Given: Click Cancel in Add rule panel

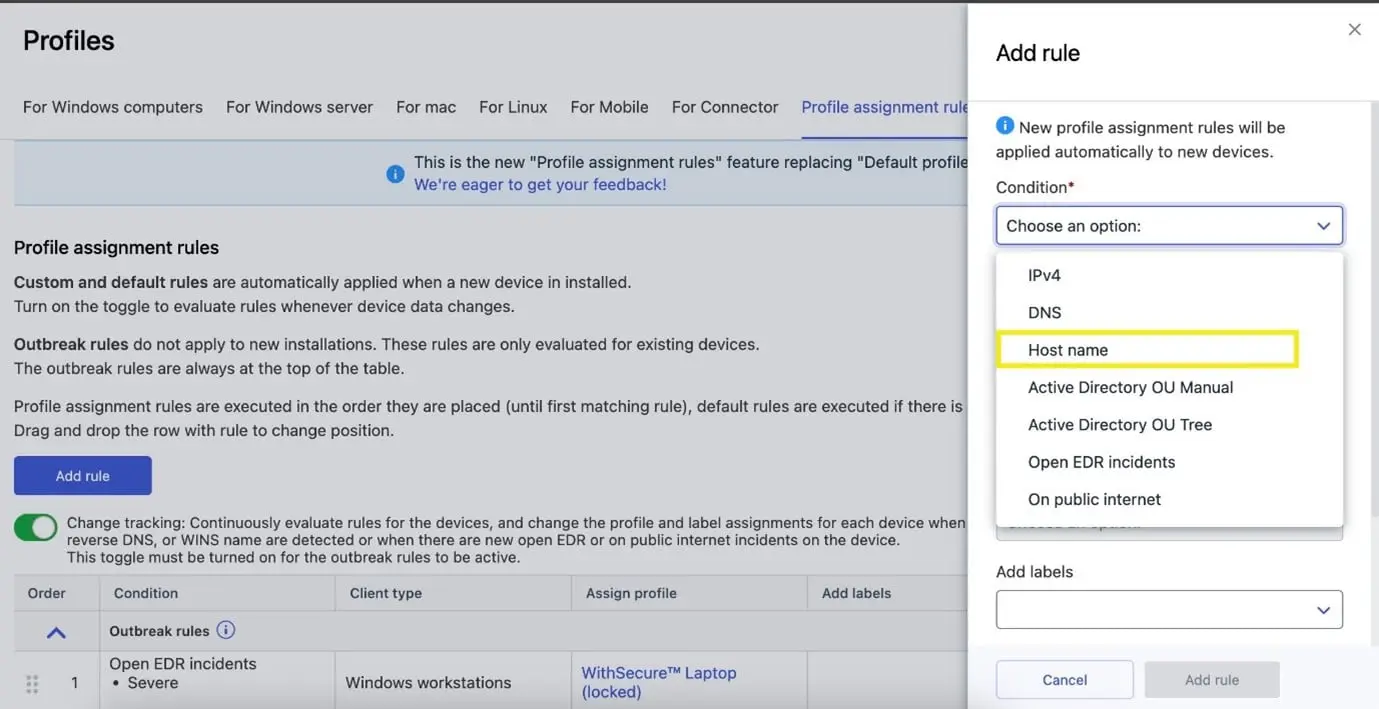Looking at the screenshot, I should (1065, 680).
